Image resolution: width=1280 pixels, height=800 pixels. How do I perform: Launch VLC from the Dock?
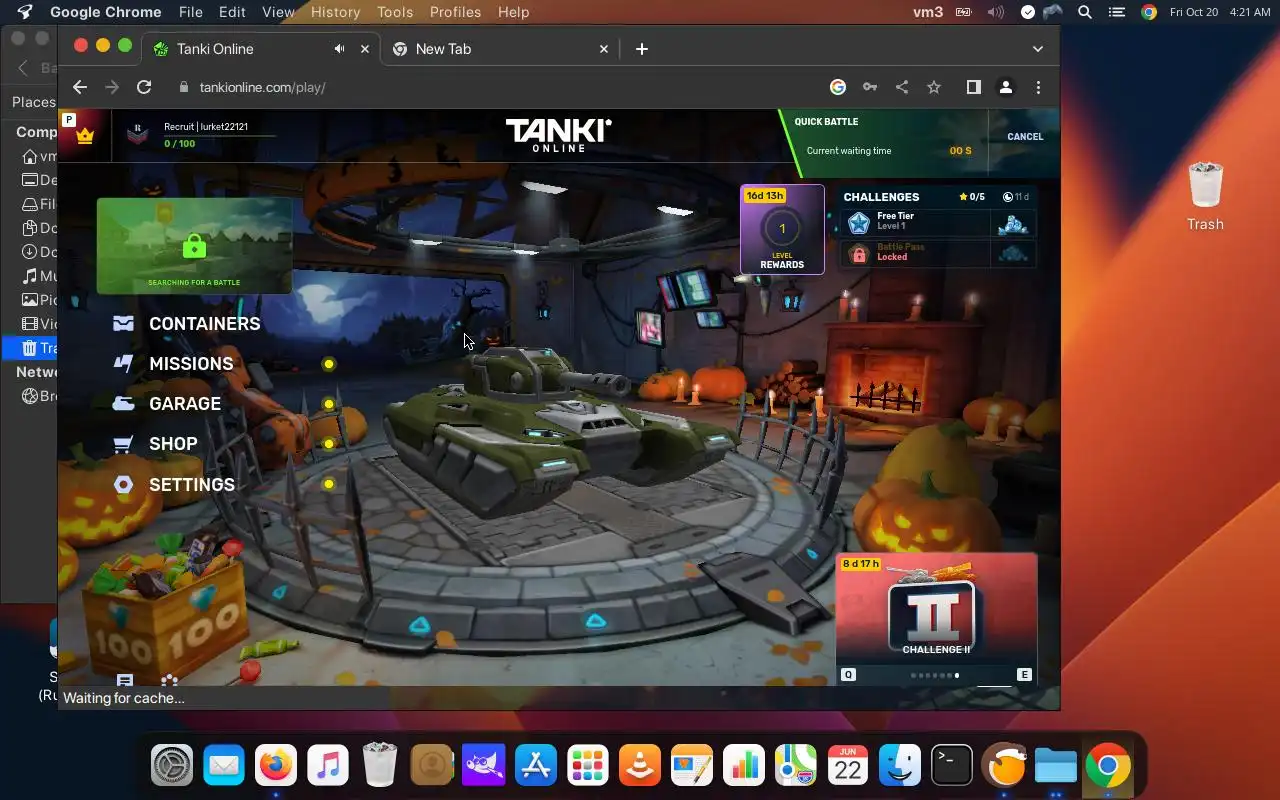click(x=640, y=767)
